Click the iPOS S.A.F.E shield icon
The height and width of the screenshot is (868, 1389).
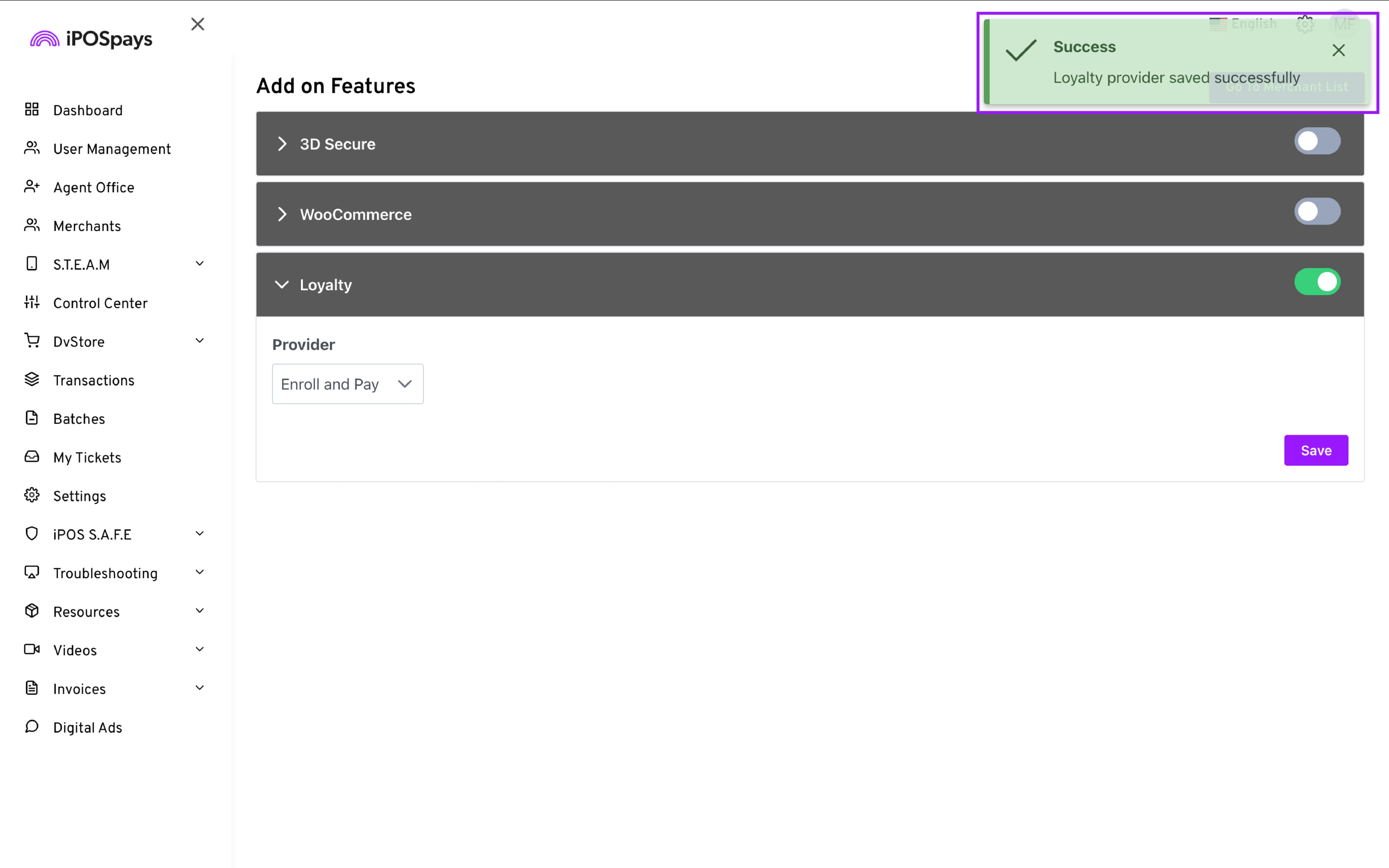[31, 534]
